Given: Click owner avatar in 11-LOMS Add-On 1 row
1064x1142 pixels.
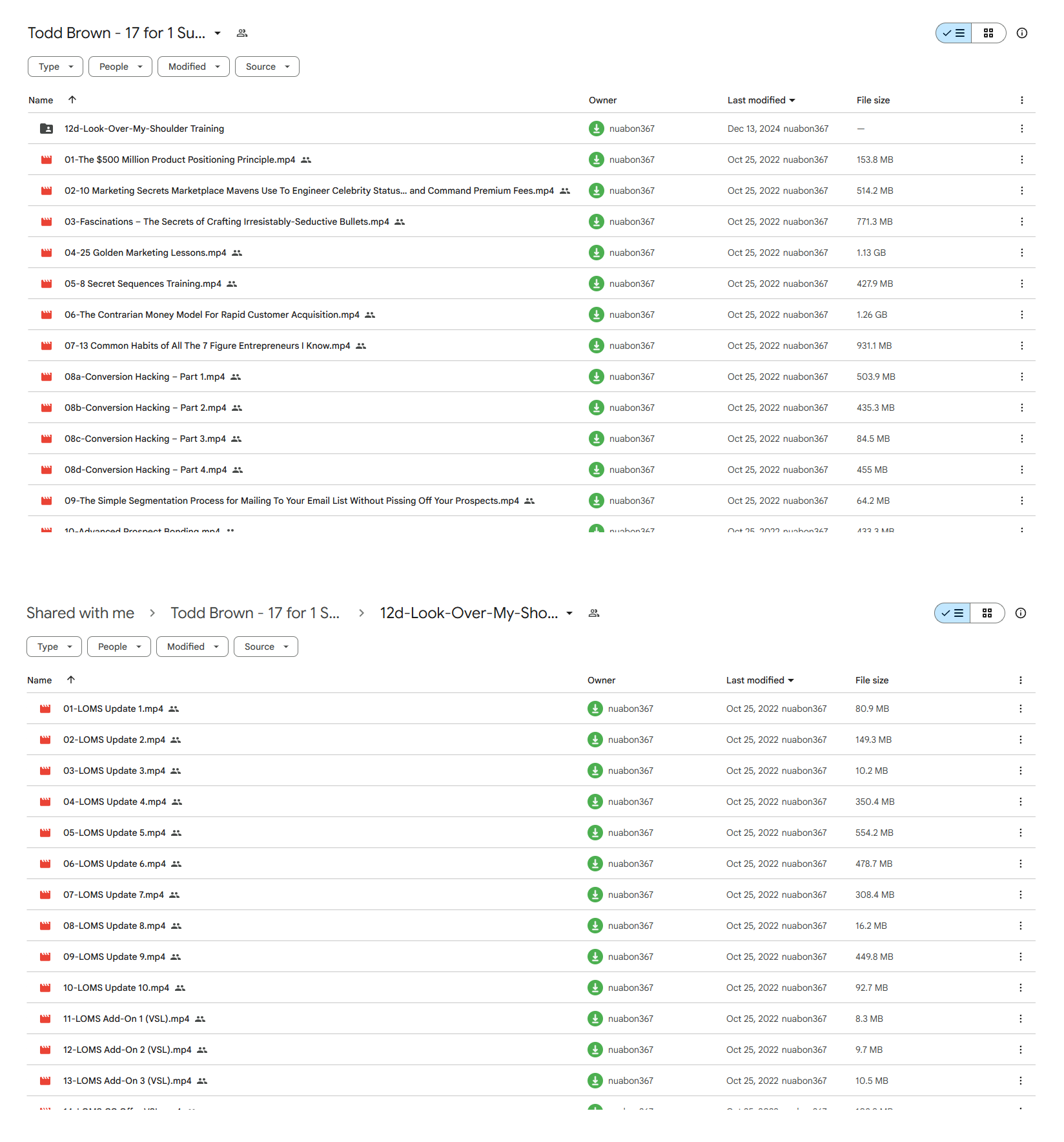Looking at the screenshot, I should coord(595,1019).
